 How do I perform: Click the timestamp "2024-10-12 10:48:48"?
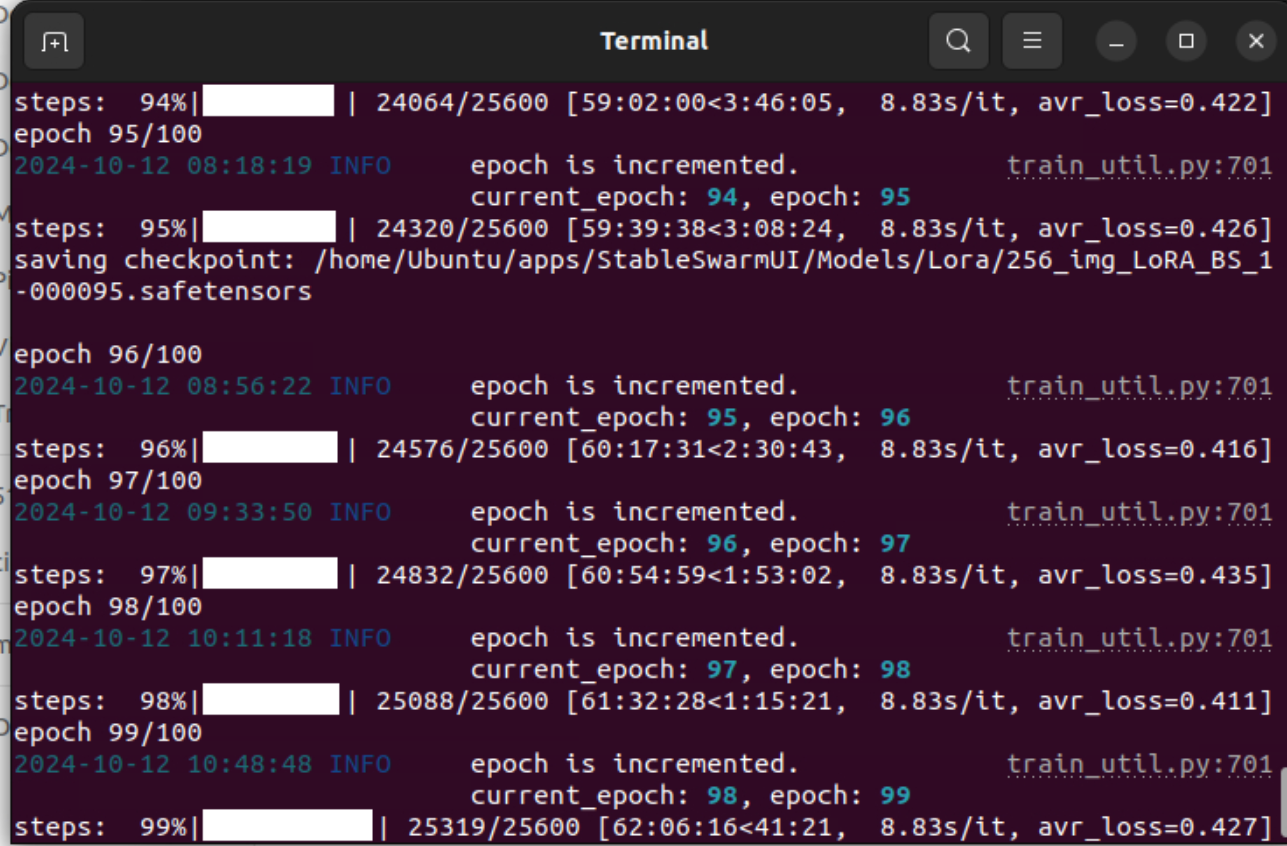pos(163,764)
